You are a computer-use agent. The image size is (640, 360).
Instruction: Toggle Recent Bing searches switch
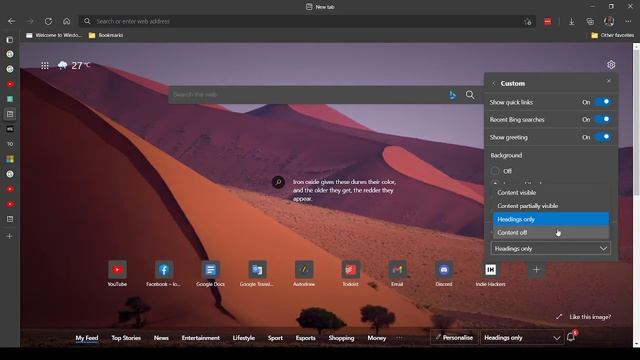tap(603, 119)
